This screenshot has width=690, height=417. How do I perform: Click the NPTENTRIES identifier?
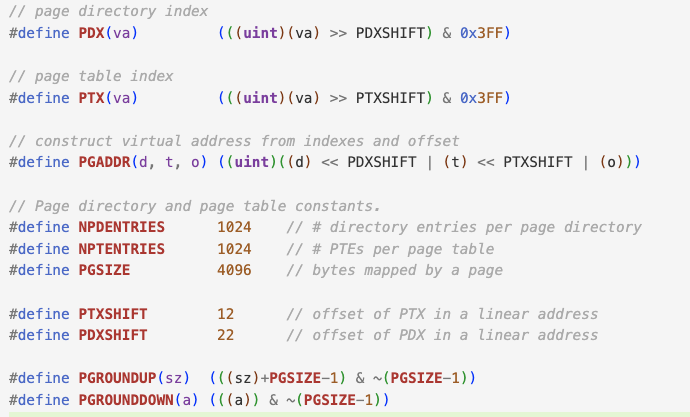point(121,249)
